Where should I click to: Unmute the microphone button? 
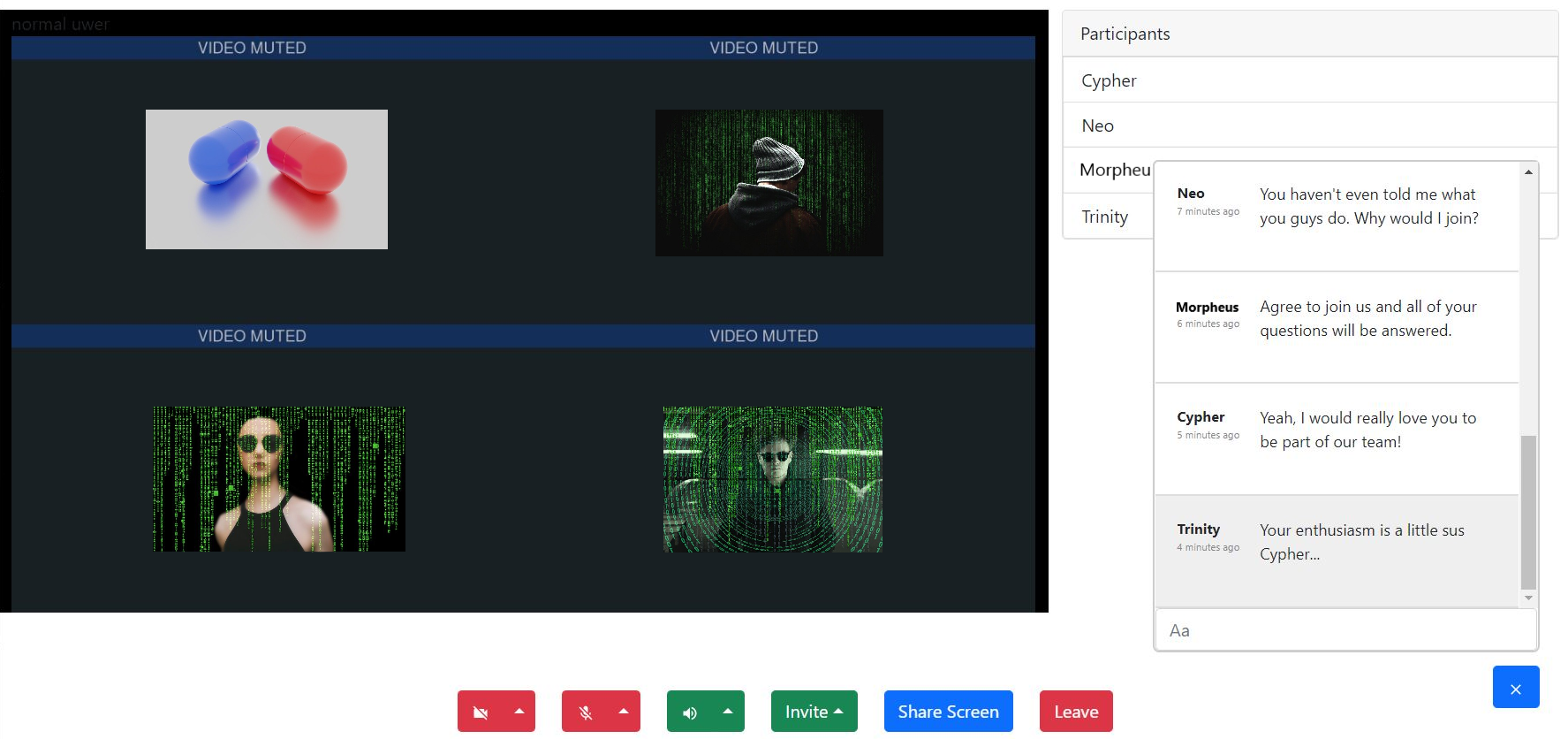[x=585, y=712]
